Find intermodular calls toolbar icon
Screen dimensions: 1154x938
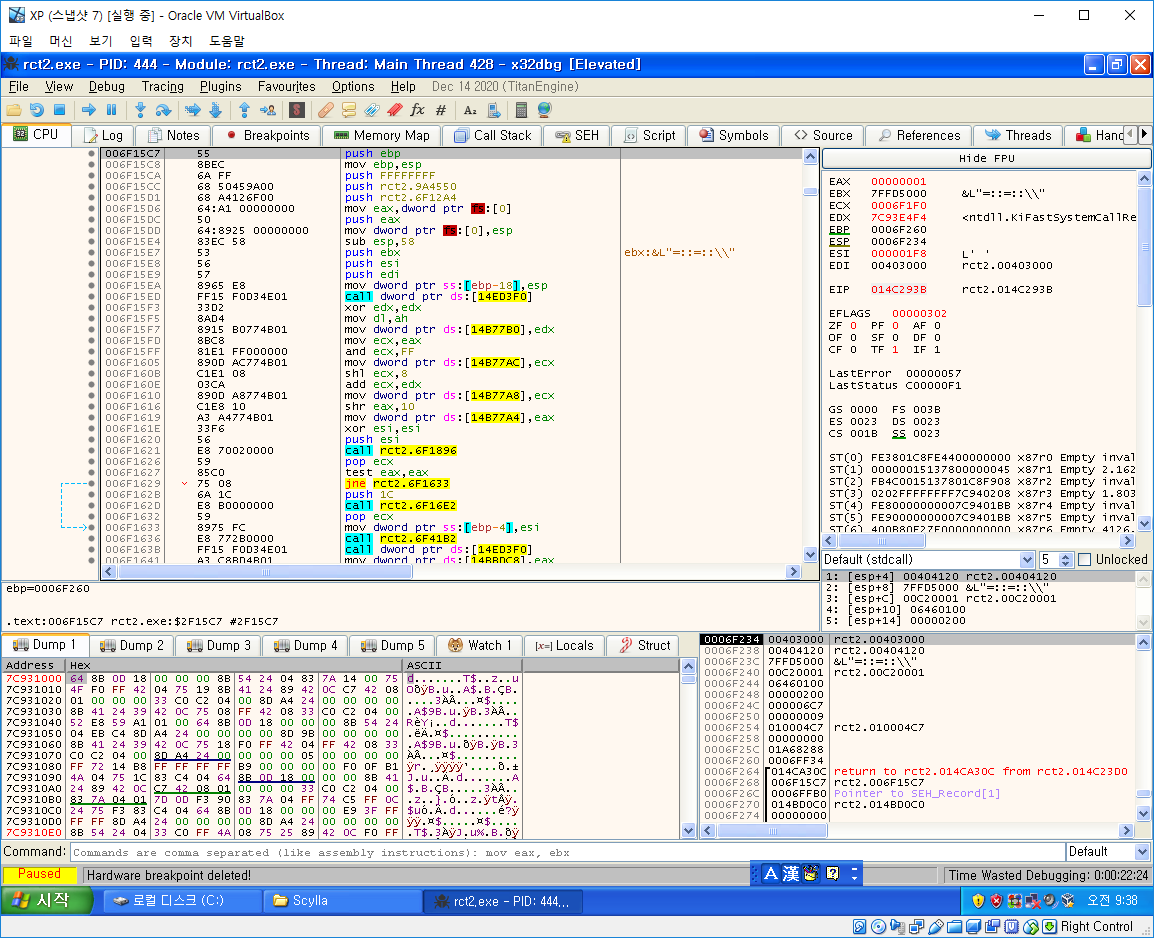[x=494, y=110]
